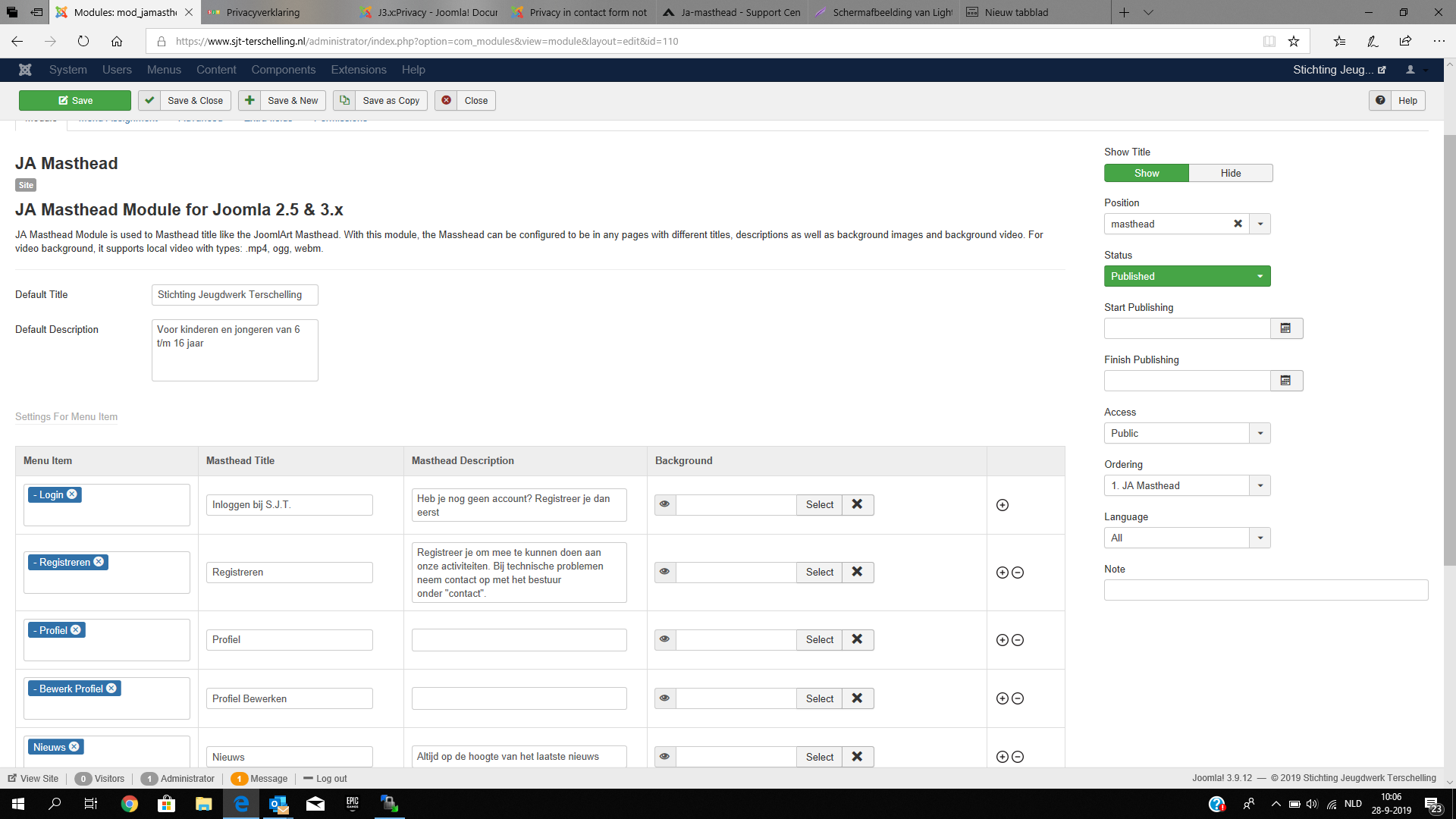Click Select for the Nieuws background
Screen dimensions: 1456x819
click(819, 757)
